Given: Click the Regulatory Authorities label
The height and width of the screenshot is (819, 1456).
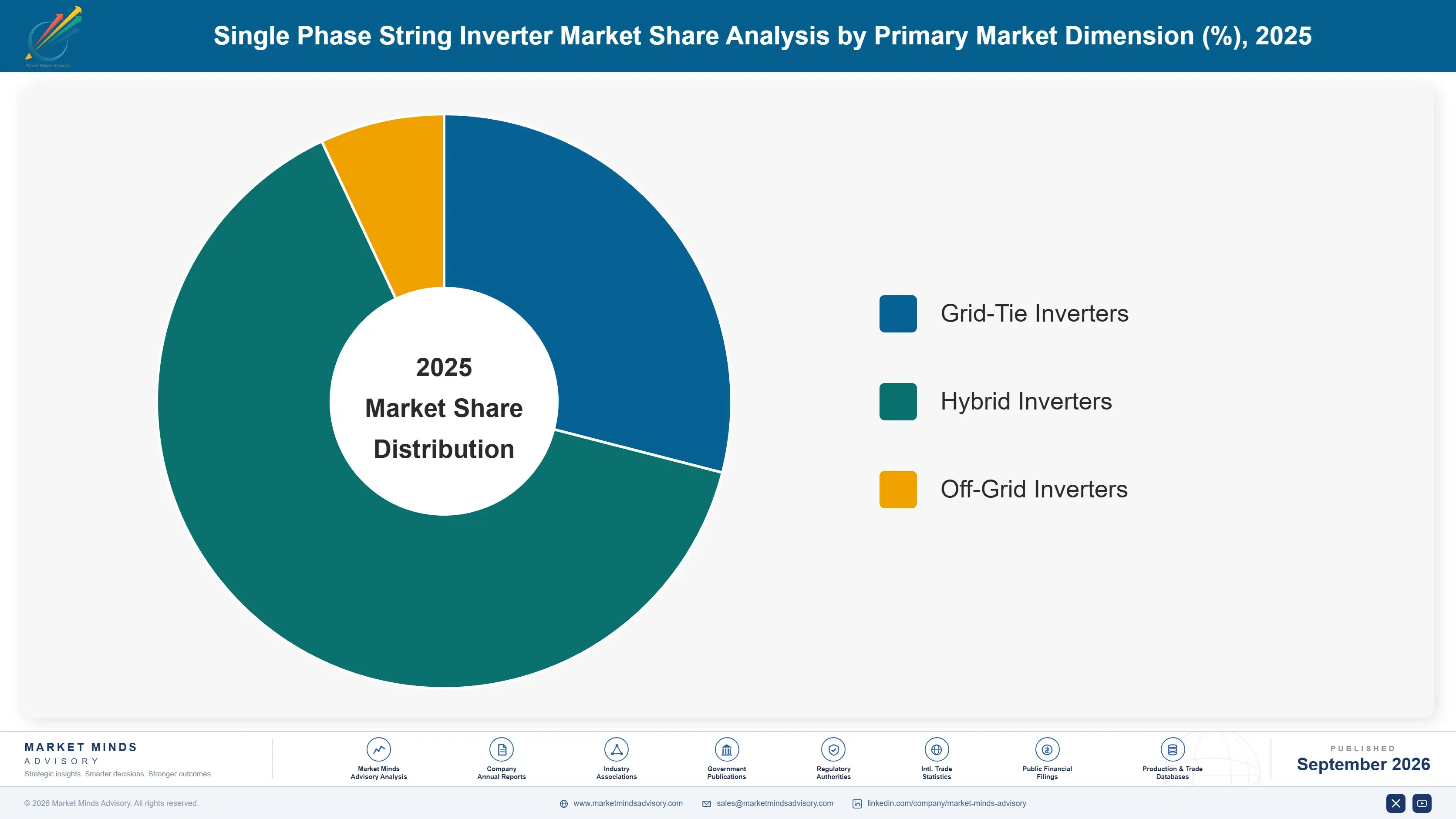Looking at the screenshot, I should click(x=833, y=773).
